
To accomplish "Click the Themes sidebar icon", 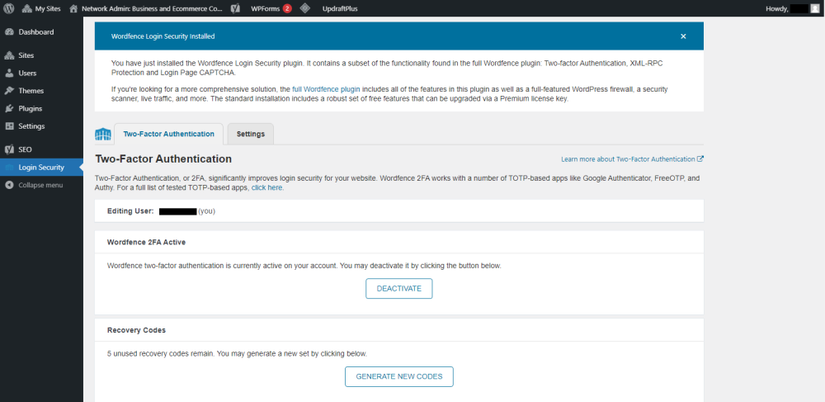I will click(9, 91).
